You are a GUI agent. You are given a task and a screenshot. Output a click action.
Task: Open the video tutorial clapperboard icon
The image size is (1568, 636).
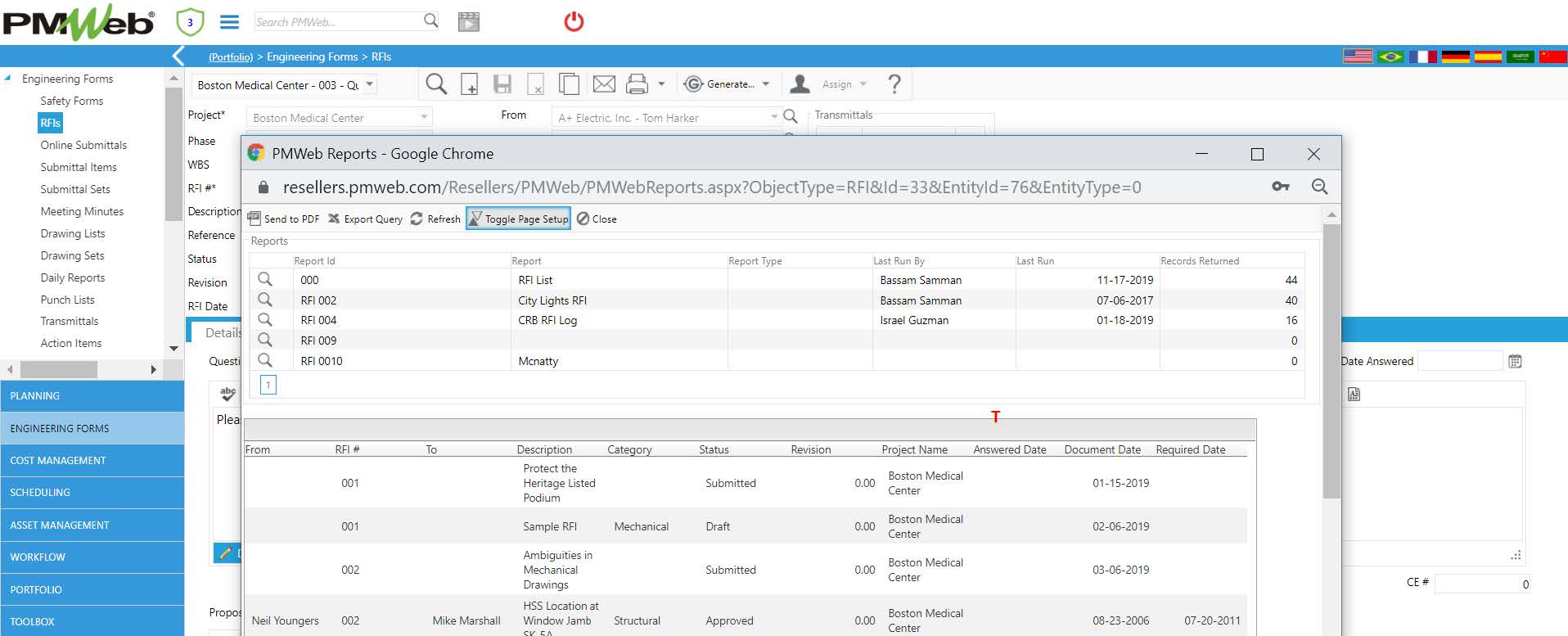tap(469, 22)
